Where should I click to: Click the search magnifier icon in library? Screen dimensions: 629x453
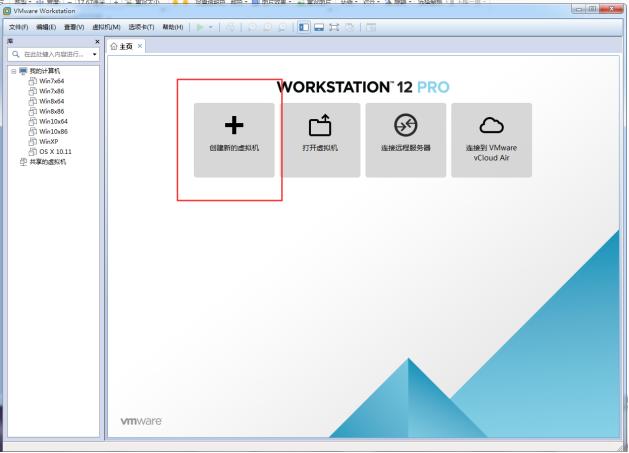pos(16,54)
